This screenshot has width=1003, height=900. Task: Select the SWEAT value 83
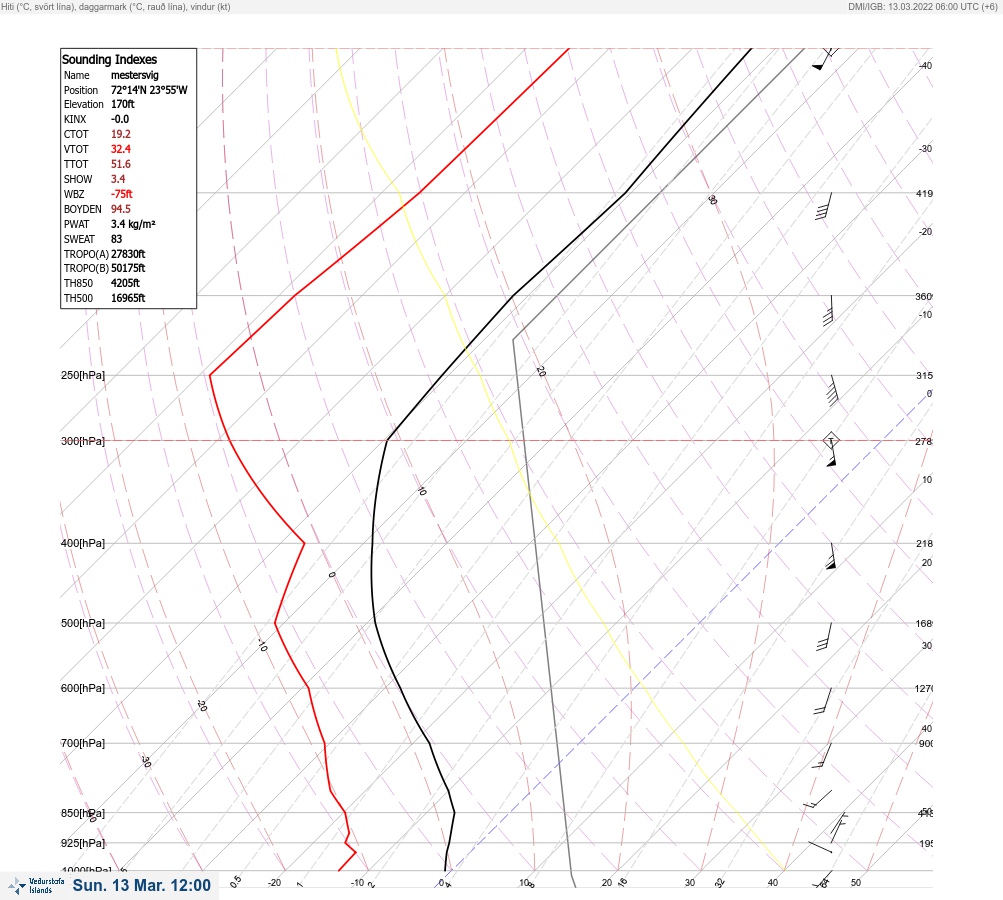(116, 239)
